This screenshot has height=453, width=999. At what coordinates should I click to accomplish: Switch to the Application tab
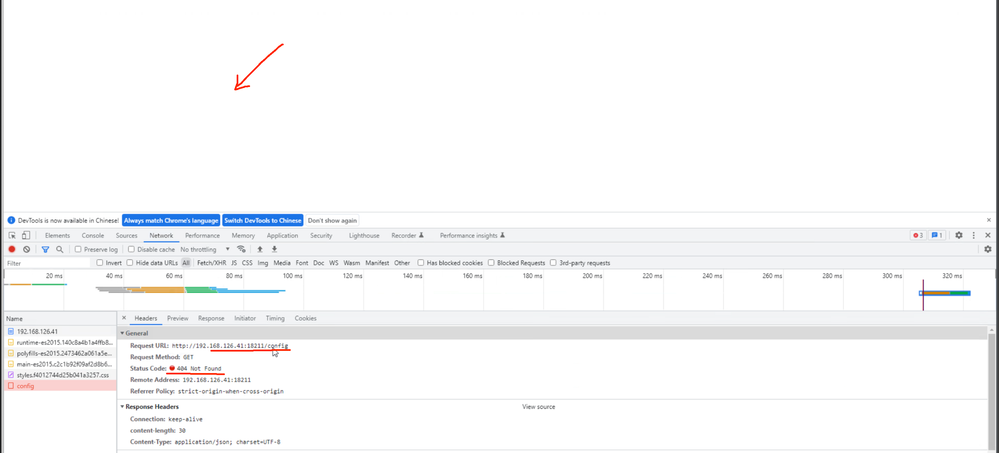pyautogui.click(x=282, y=235)
